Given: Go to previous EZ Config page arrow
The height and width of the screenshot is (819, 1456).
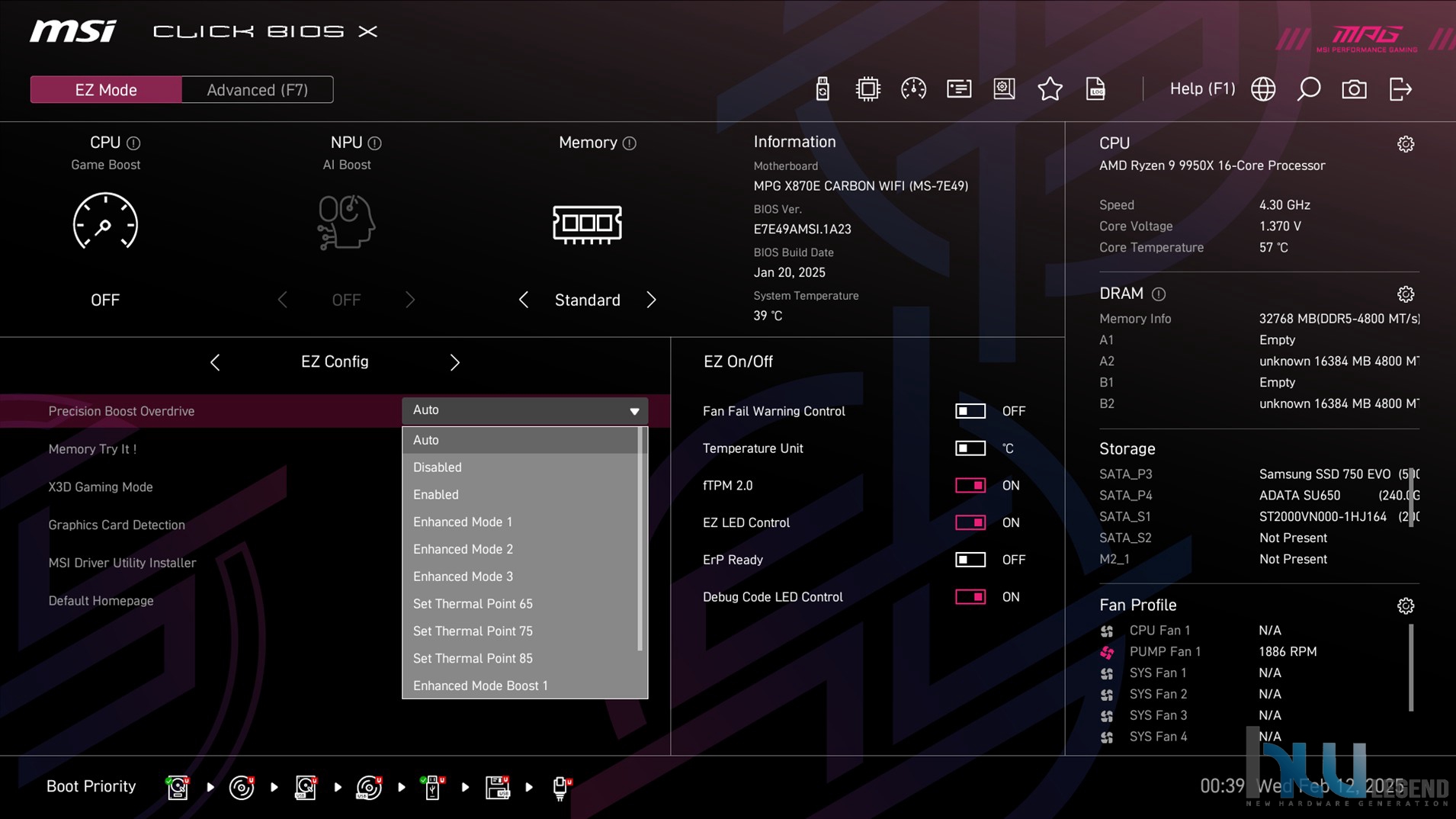Looking at the screenshot, I should (x=215, y=362).
